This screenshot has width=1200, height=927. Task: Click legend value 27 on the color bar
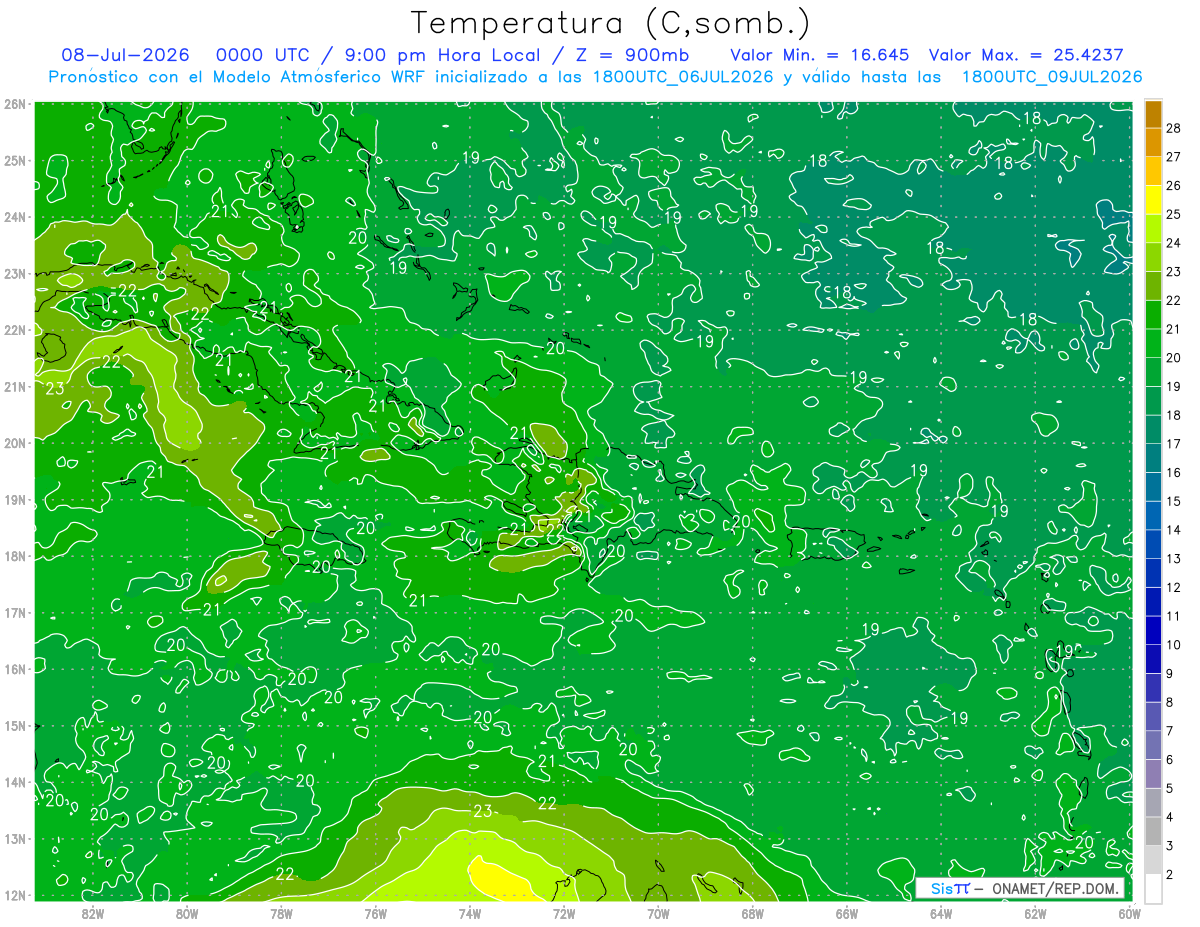coord(1174,157)
